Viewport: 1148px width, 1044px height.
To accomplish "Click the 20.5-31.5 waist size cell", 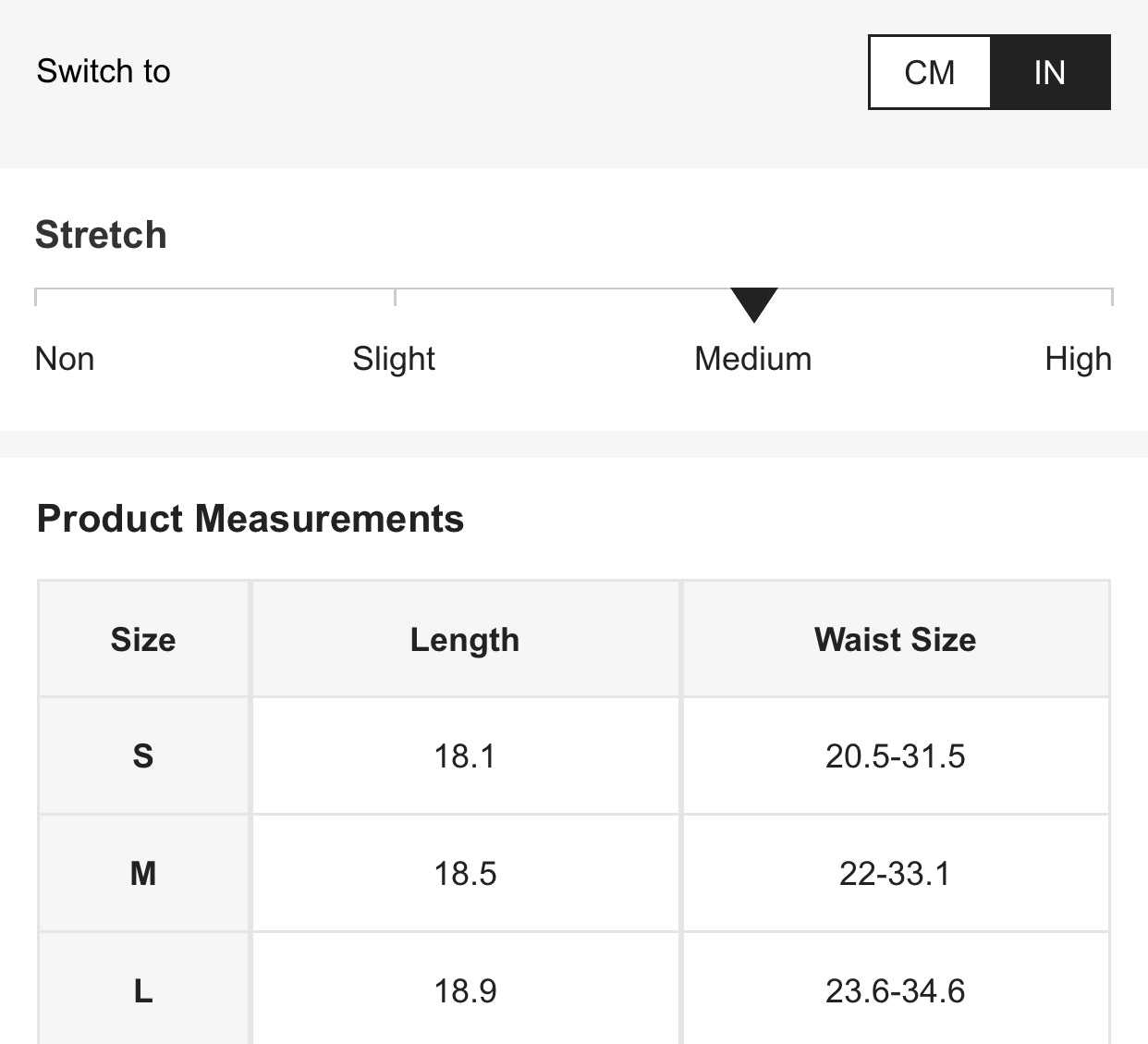I will point(895,756).
